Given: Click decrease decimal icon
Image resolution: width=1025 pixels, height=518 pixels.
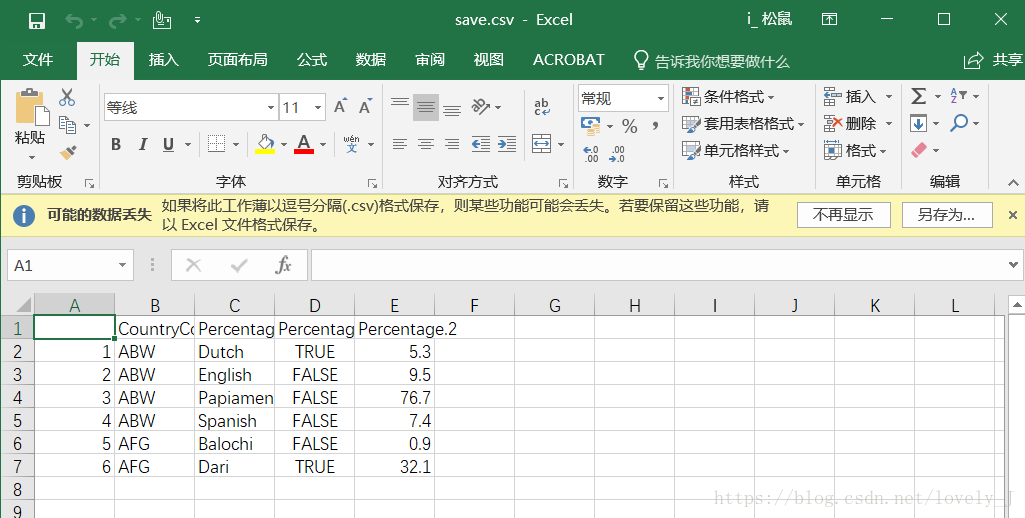Looking at the screenshot, I should point(617,154).
